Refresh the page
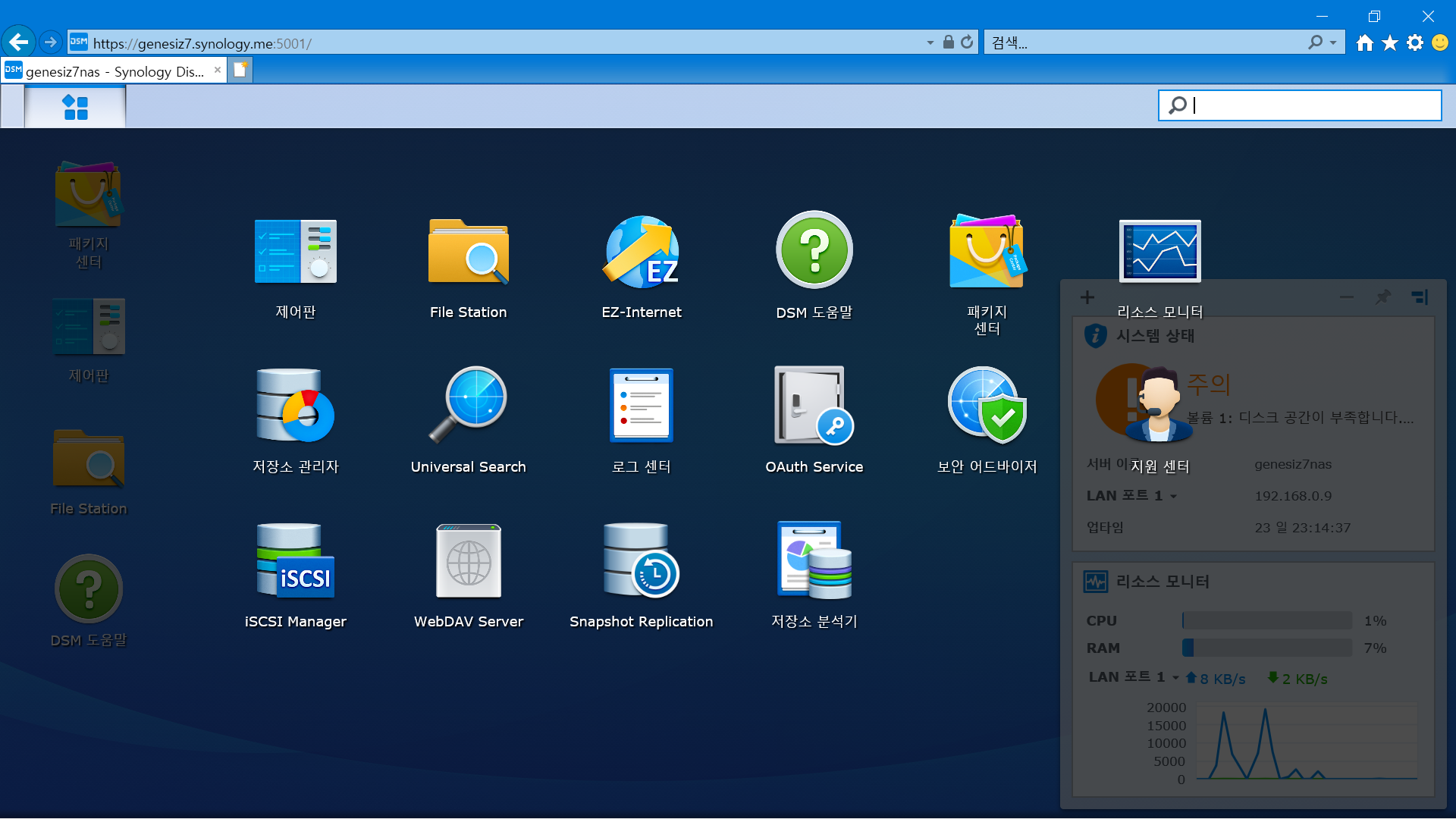Screen dimensions: 1456x819 point(967,42)
